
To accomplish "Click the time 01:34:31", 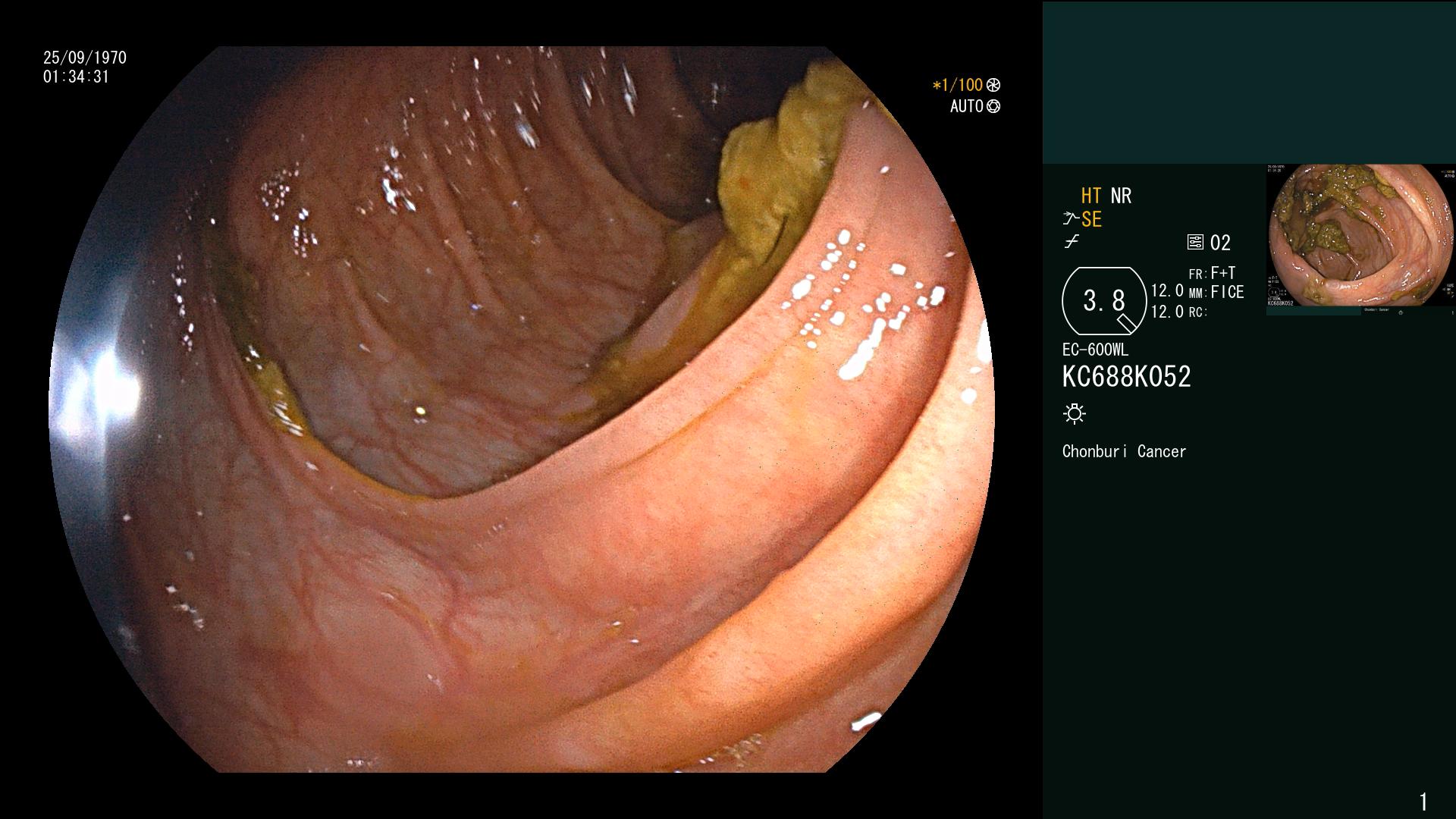I will click(x=76, y=77).
